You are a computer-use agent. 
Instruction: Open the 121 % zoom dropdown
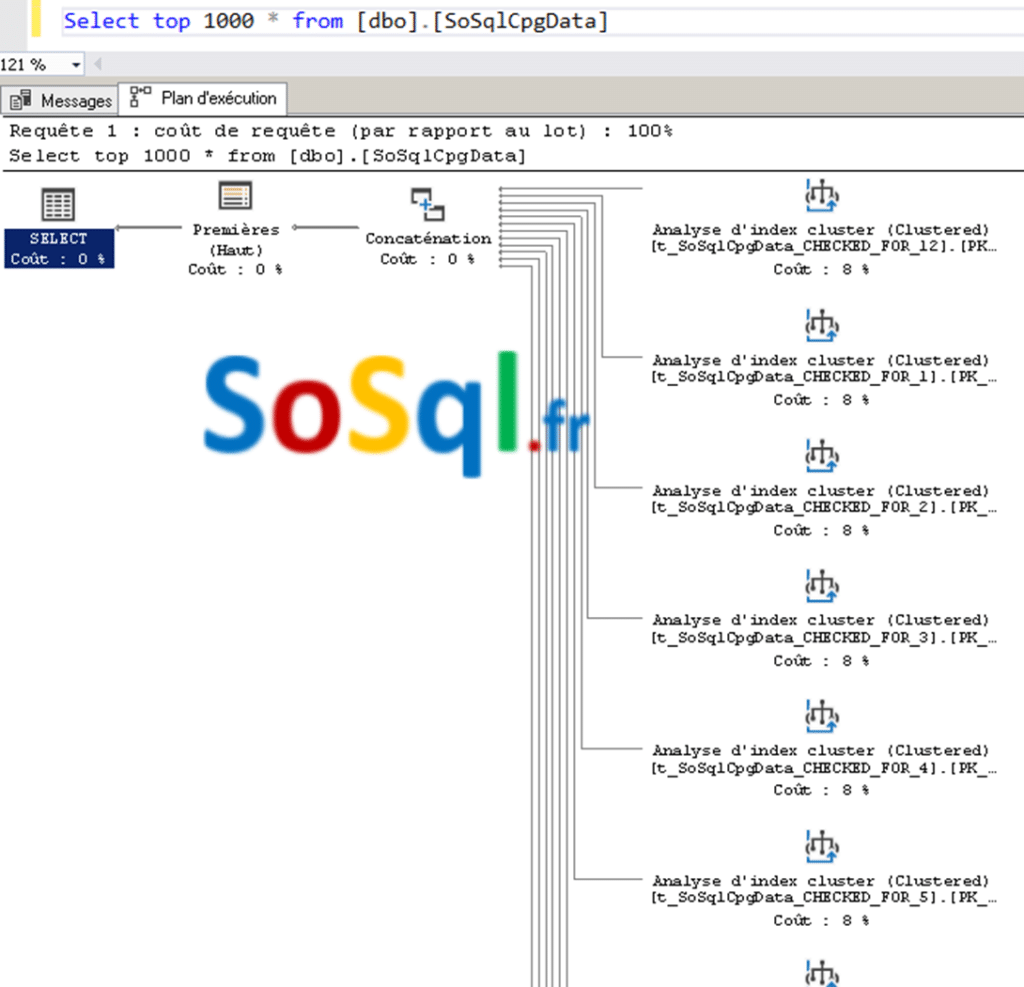point(76,64)
